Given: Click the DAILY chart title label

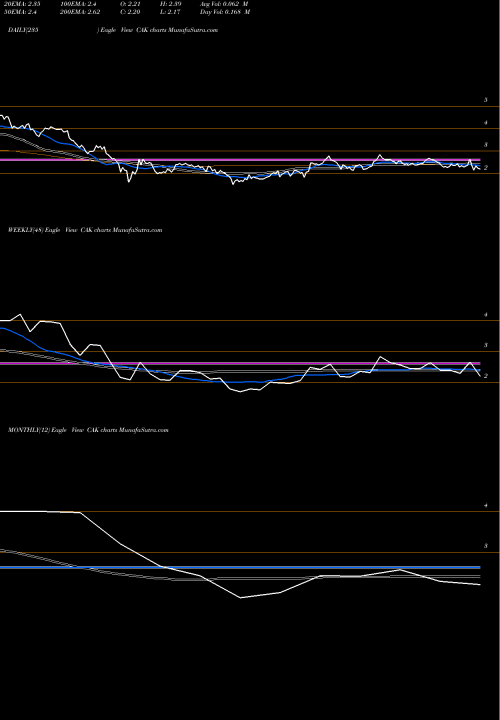Looking at the screenshot, I should tap(23, 30).
